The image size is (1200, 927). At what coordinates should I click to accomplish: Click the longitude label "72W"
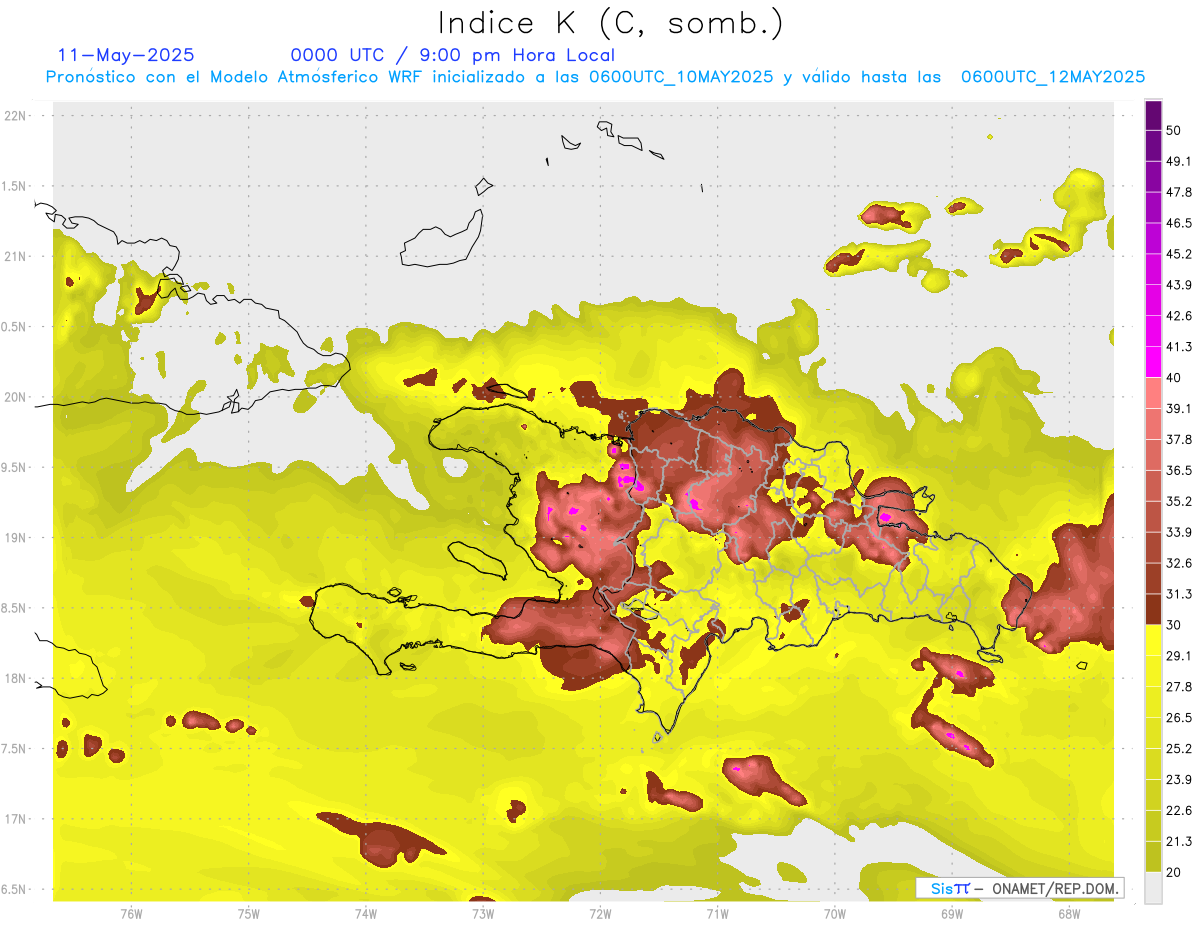click(x=600, y=914)
